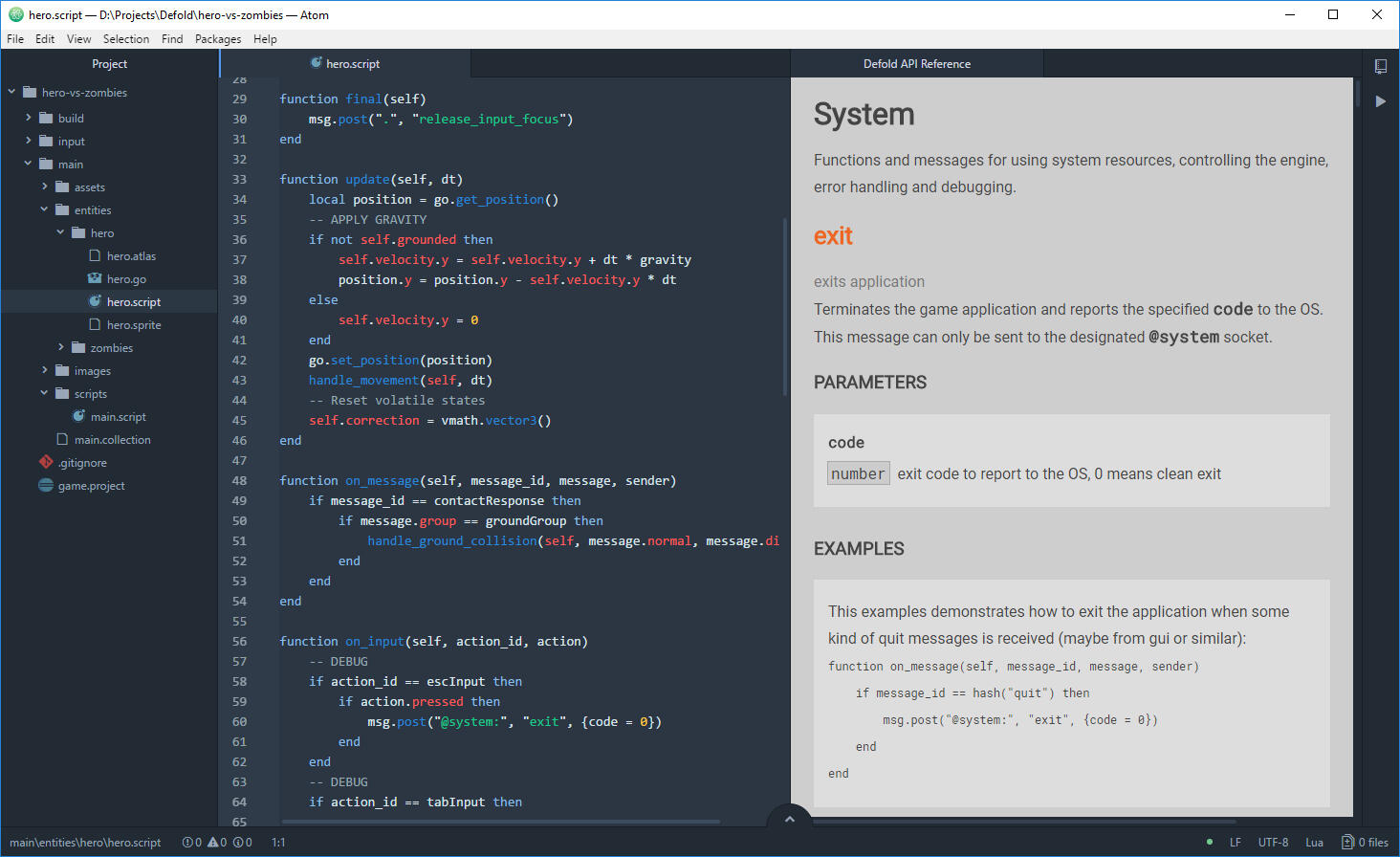Click the Lua grammar selector in status bar
Screen dimensions: 1400x857
(x=1314, y=842)
